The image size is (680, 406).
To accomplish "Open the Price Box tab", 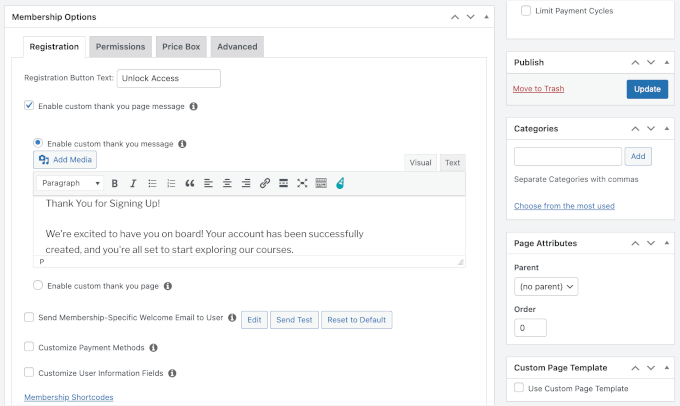I will [x=181, y=47].
